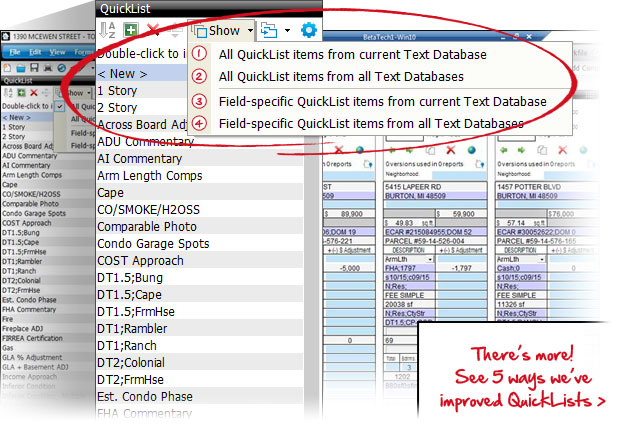
Task: Move 1457 Potter Blvd comp left with green arrow
Action: click(x=504, y=150)
